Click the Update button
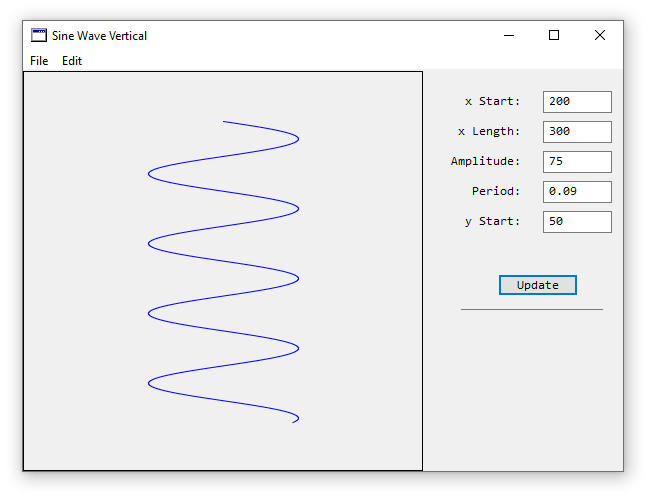 point(537,285)
